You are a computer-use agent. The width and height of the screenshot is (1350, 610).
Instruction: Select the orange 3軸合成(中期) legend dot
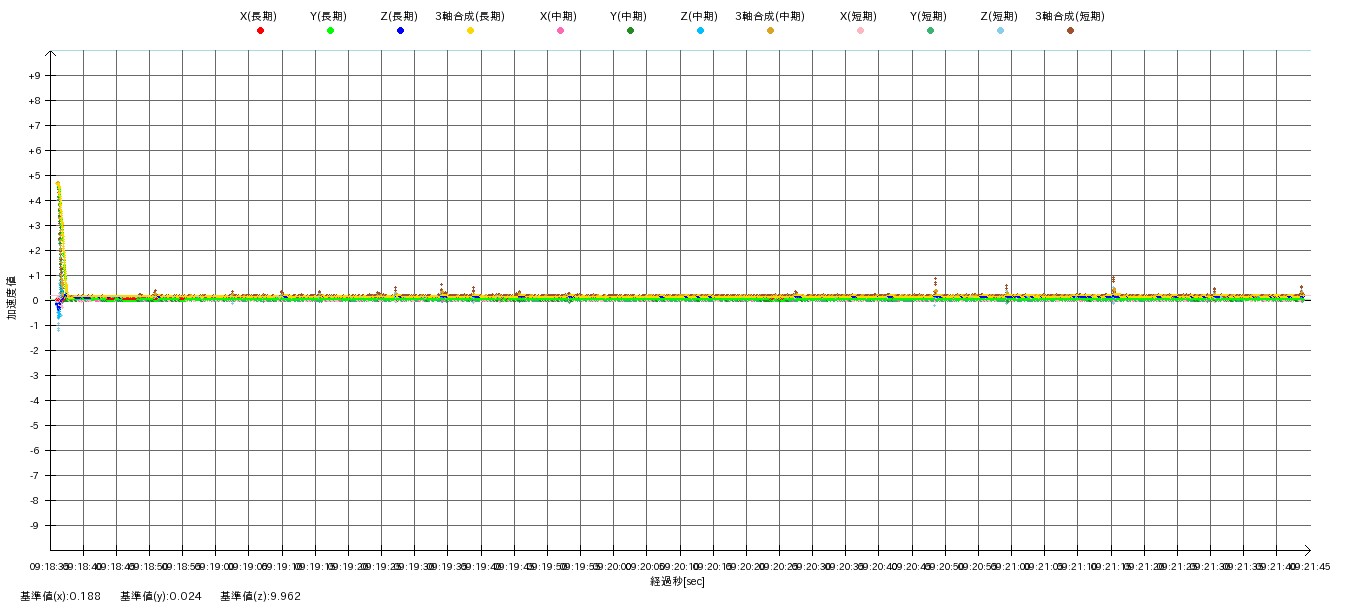click(x=770, y=31)
